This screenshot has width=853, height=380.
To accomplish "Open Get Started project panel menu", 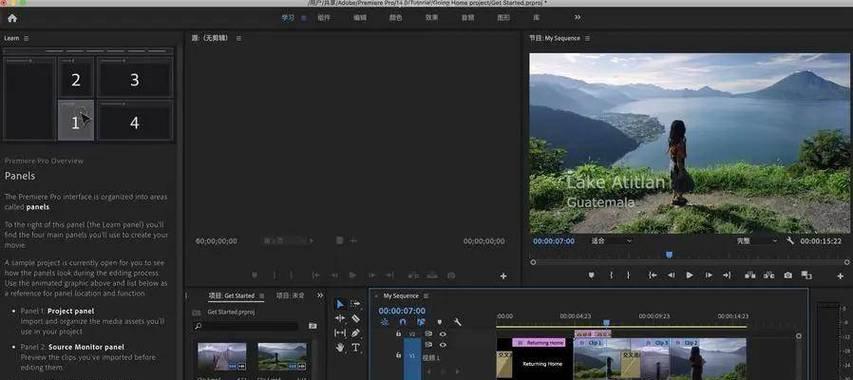I will pos(261,296).
